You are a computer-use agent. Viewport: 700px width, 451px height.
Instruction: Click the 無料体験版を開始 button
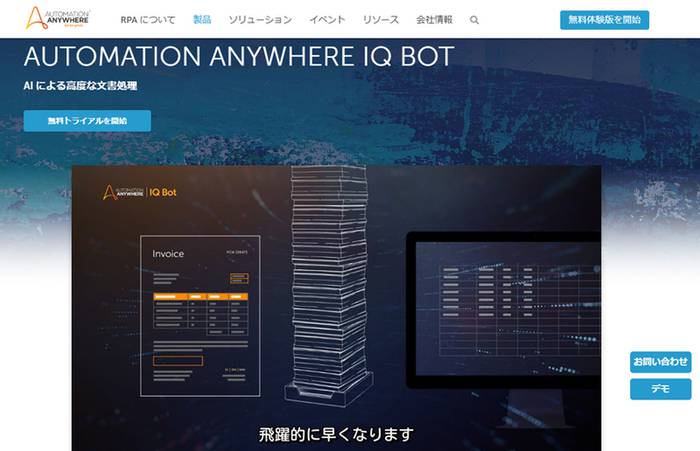pyautogui.click(x=604, y=20)
